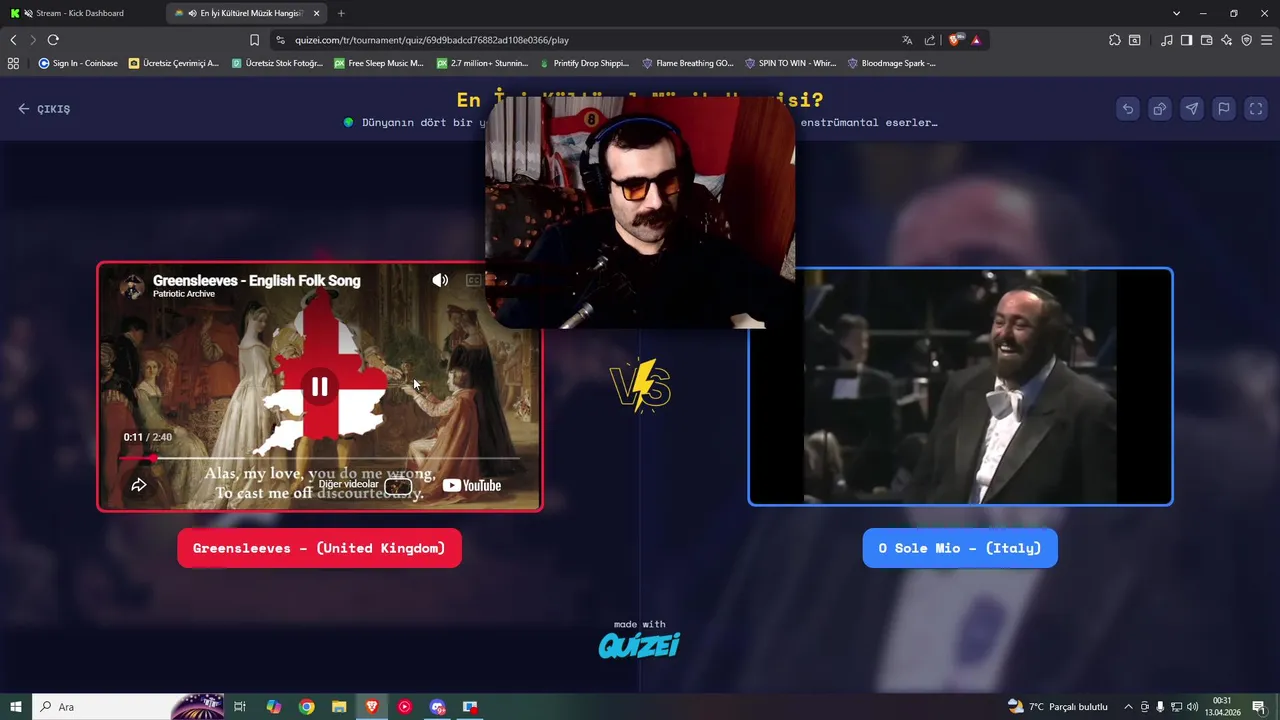1280x720 pixels.
Task: Open the Discord icon in the taskbar
Action: click(x=437, y=707)
